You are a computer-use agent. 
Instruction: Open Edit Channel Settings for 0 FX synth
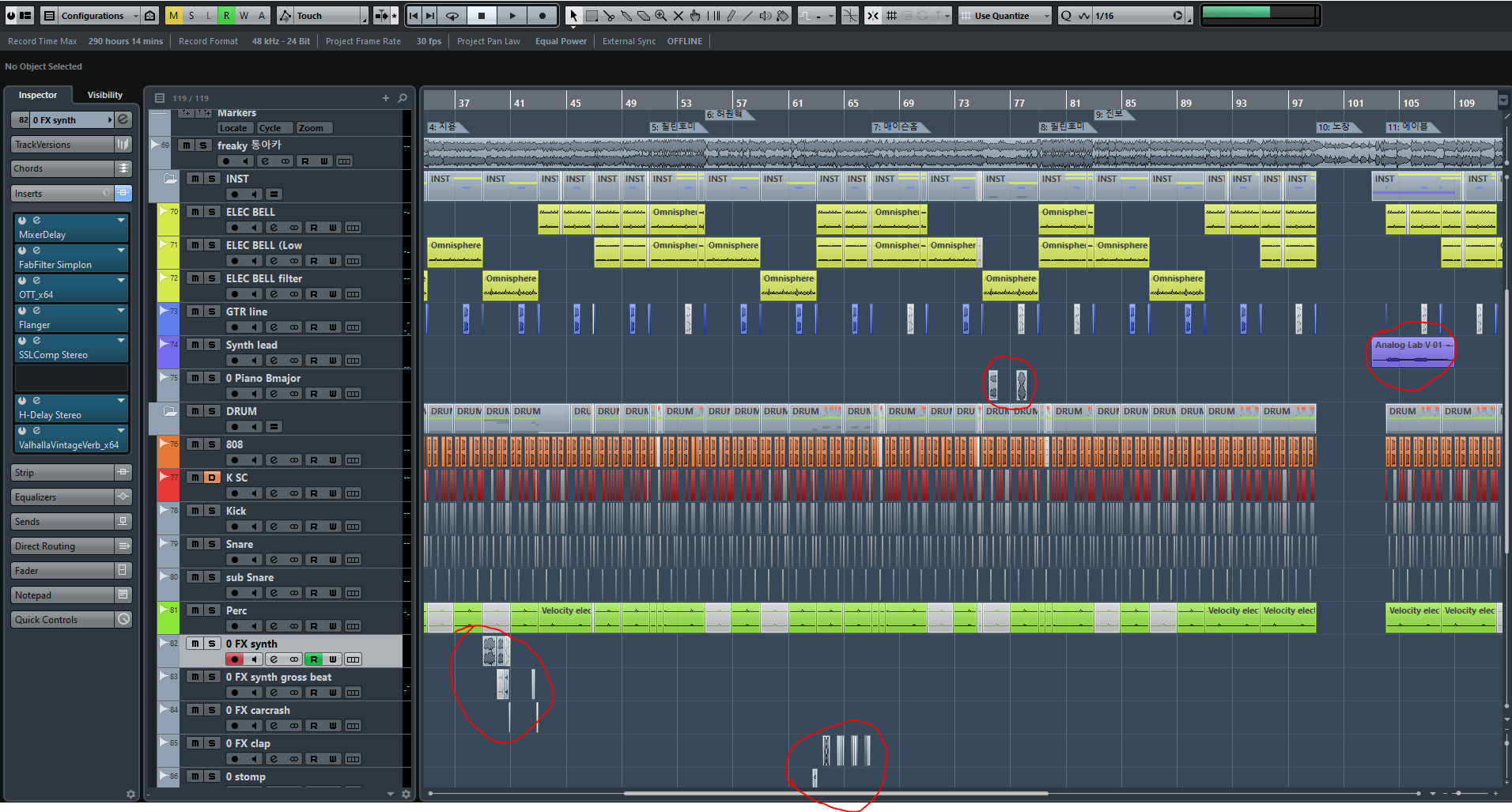(123, 119)
